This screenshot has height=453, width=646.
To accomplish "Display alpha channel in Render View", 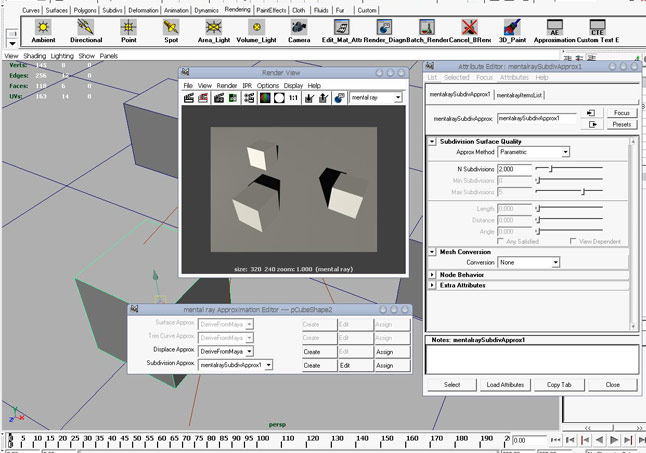I will point(279,98).
